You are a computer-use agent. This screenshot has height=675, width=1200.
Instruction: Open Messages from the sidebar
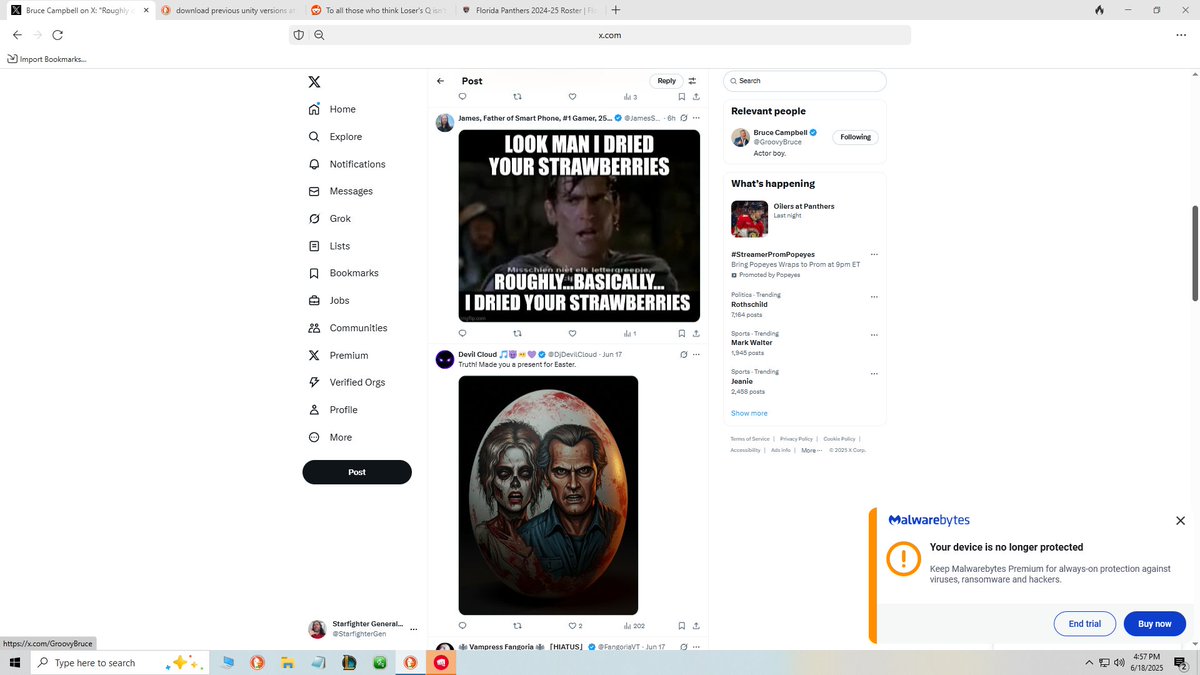[349, 191]
